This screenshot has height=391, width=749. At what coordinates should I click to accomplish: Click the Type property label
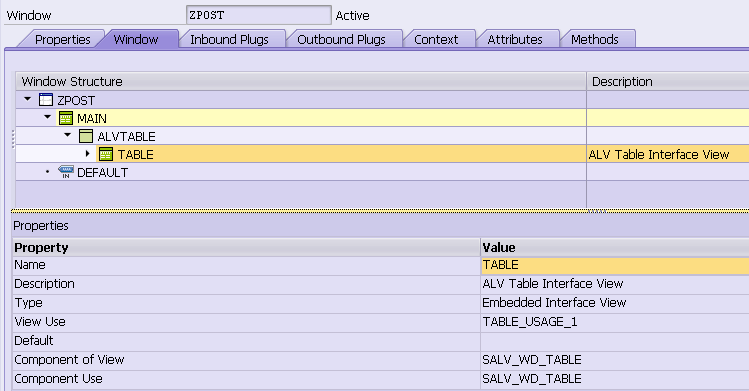(28, 303)
